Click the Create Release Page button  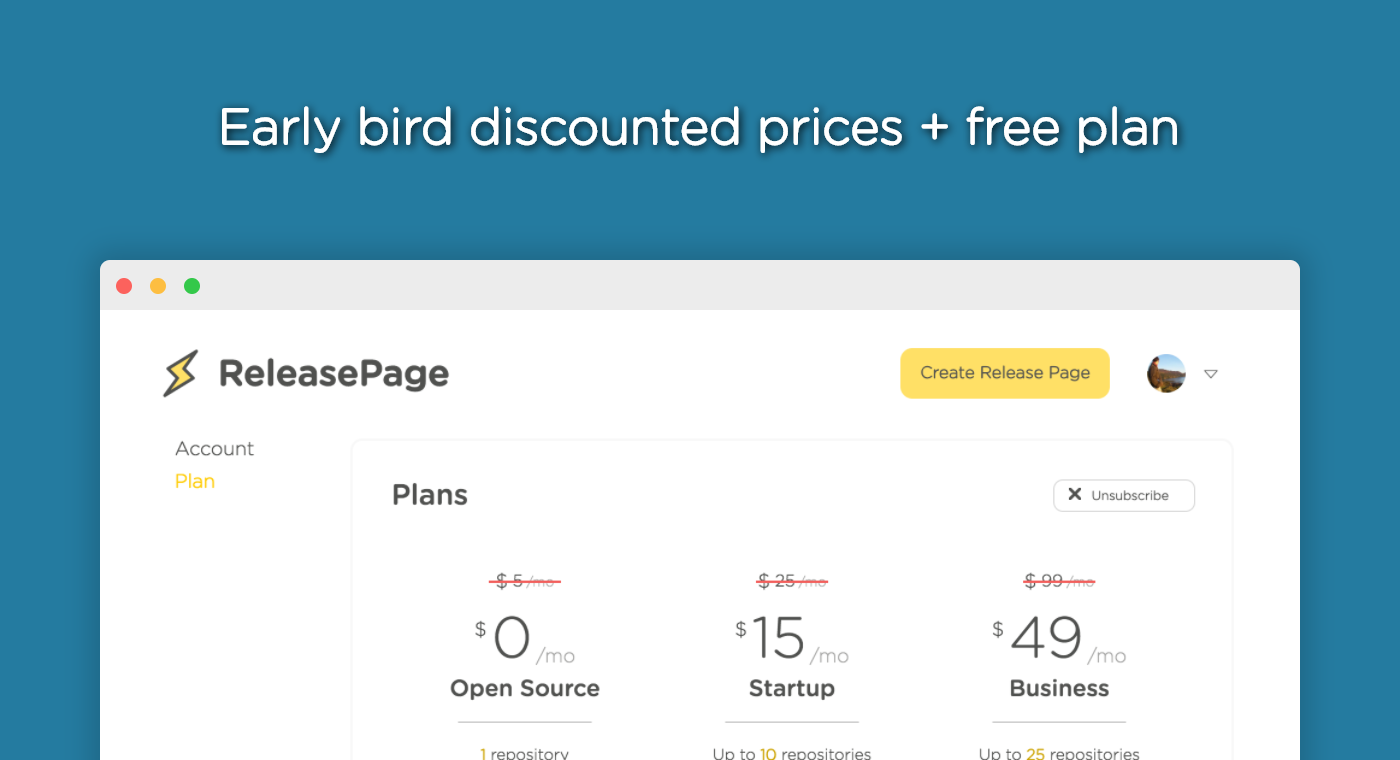[1005, 373]
